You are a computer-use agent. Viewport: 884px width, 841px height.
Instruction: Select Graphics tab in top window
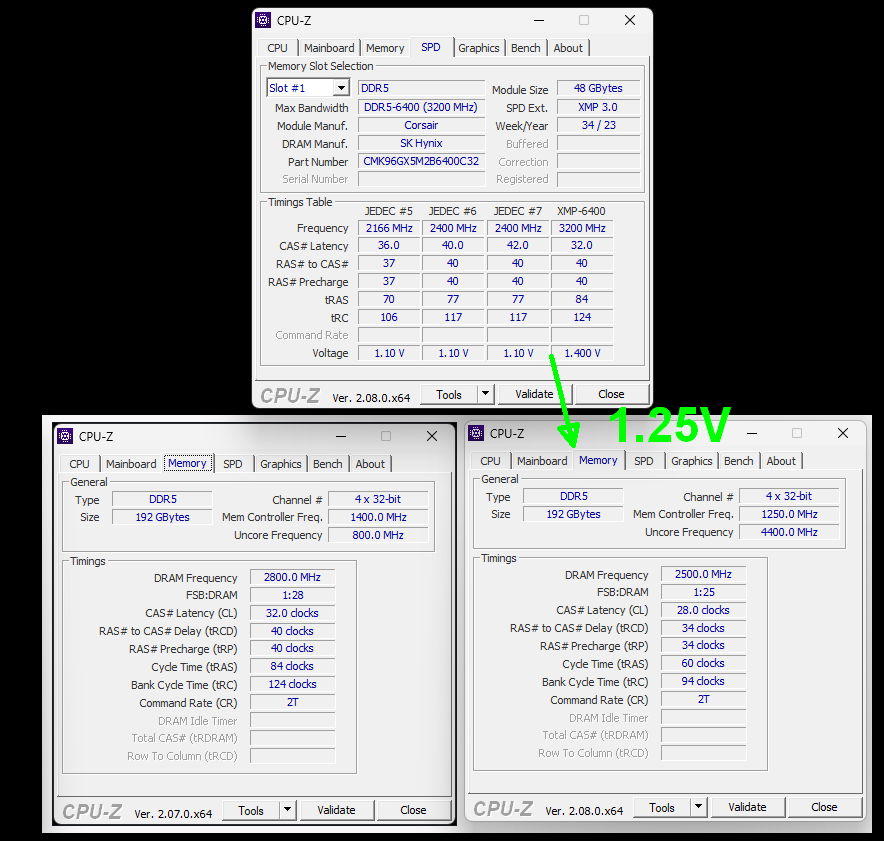[x=479, y=48]
